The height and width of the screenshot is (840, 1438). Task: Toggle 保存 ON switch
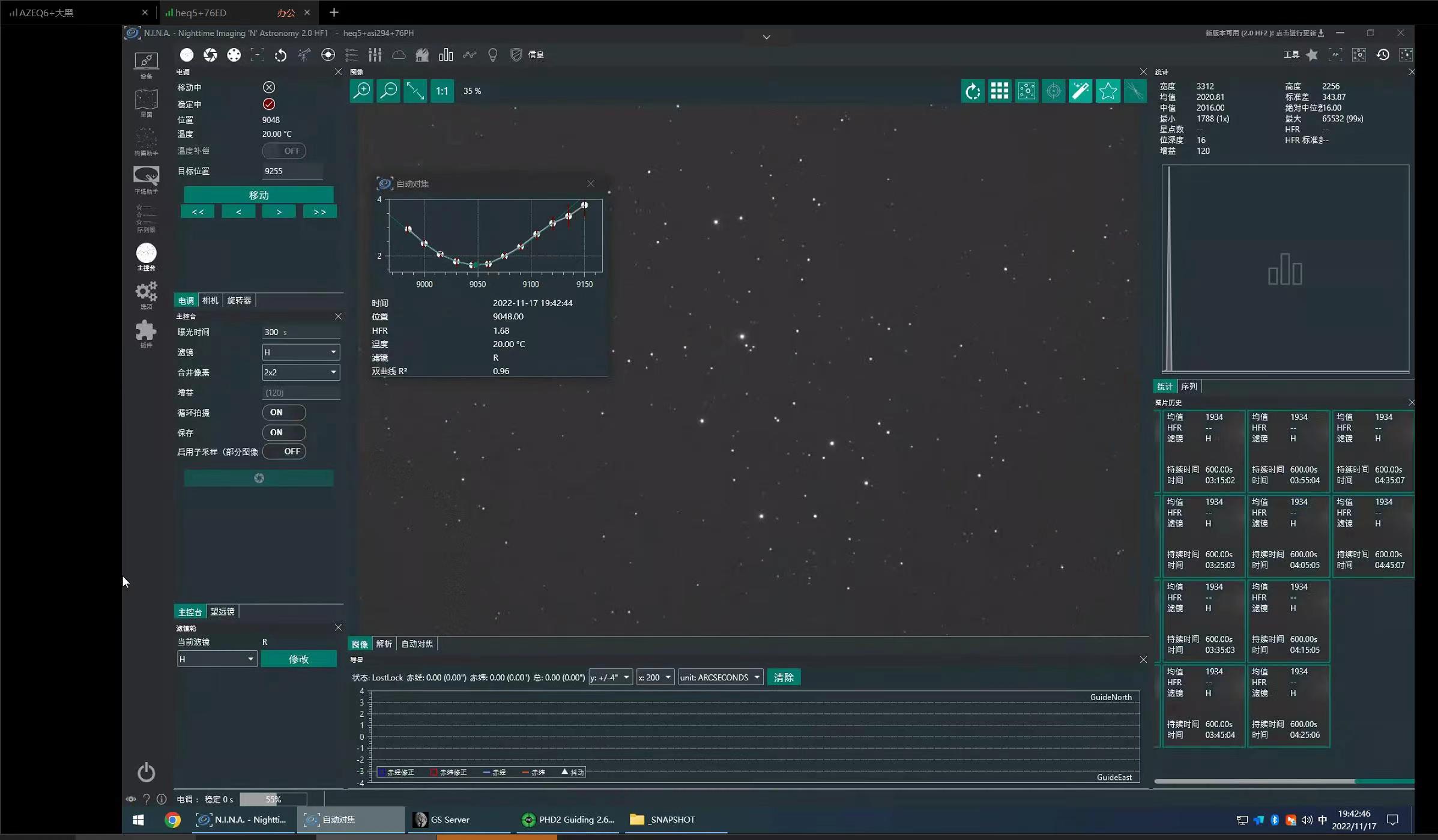284,432
